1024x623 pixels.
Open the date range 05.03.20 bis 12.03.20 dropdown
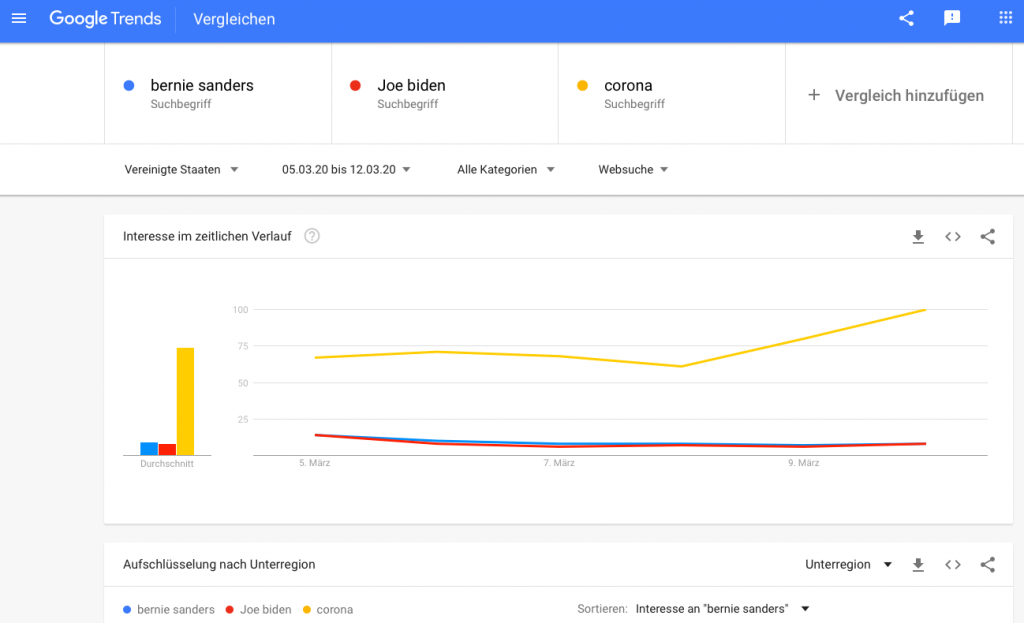tap(346, 170)
